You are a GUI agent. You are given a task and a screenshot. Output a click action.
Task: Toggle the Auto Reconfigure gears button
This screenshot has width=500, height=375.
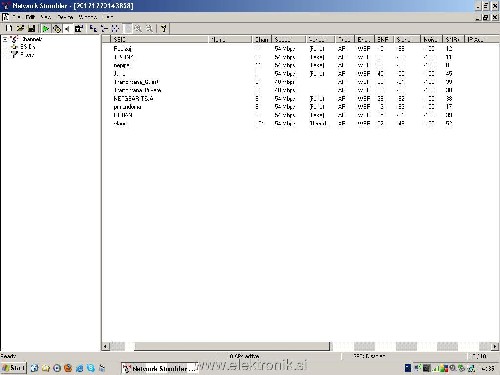[x=57, y=29]
